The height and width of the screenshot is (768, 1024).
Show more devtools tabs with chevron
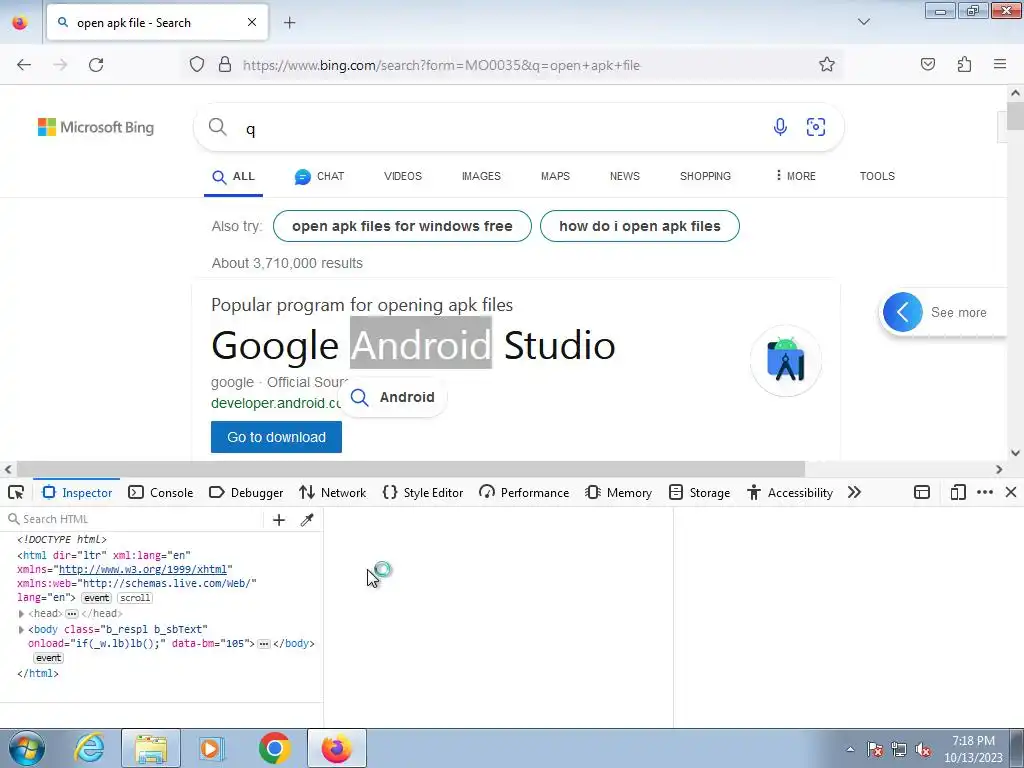point(854,492)
